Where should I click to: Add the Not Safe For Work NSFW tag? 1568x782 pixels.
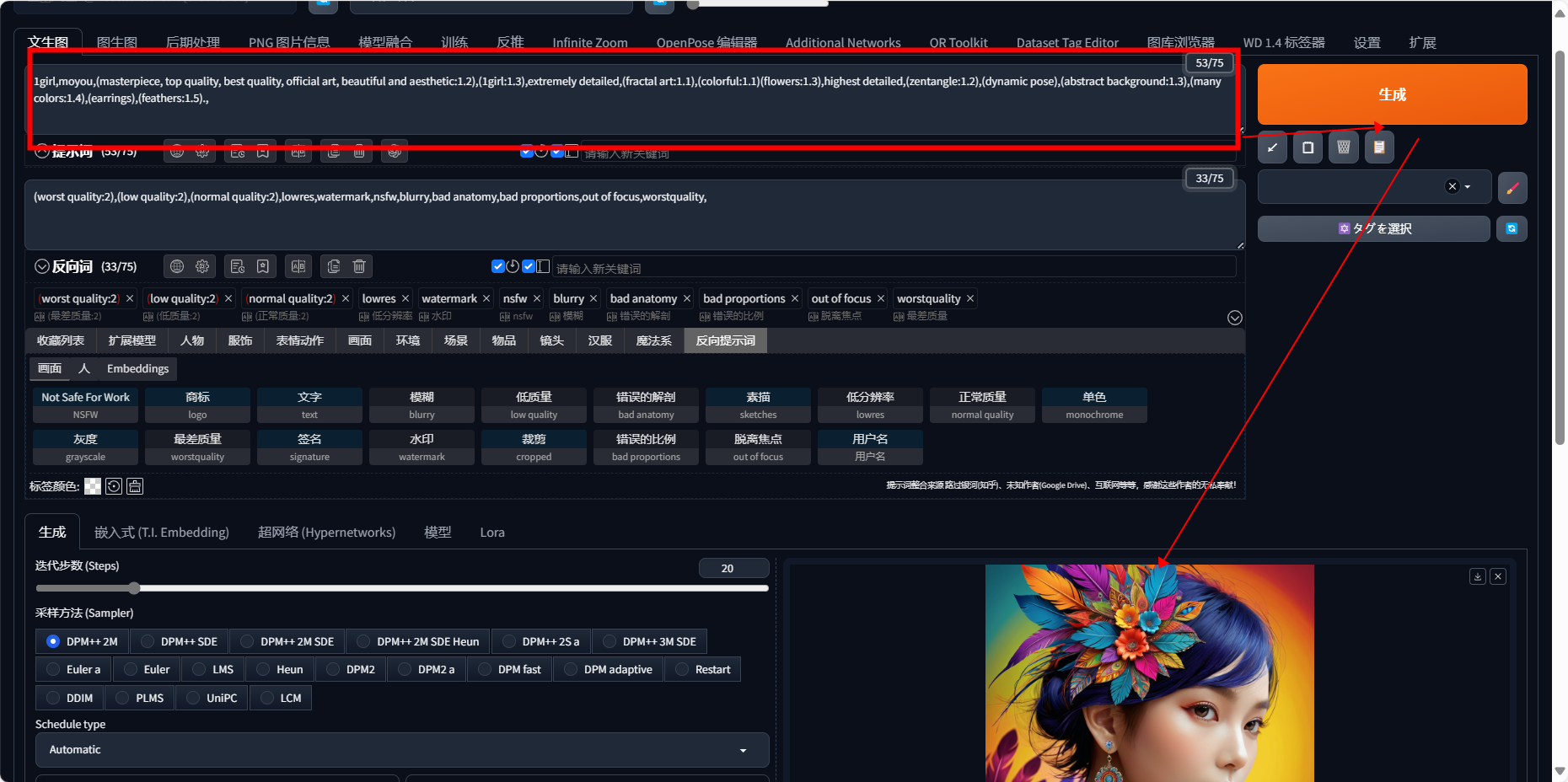[x=85, y=405]
